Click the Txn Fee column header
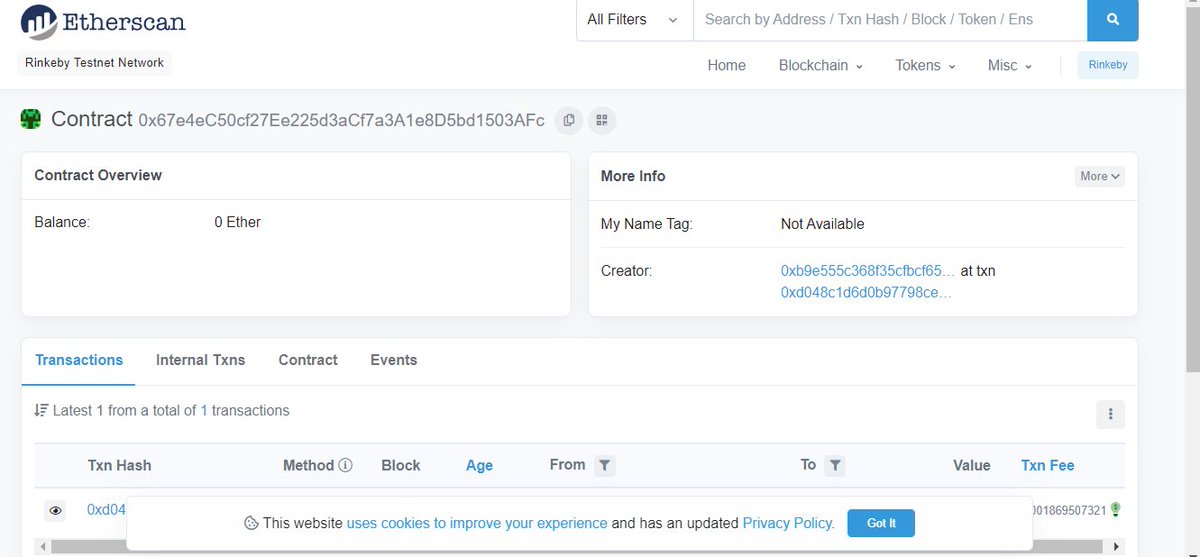Image resolution: width=1200 pixels, height=557 pixels. [x=1048, y=465]
